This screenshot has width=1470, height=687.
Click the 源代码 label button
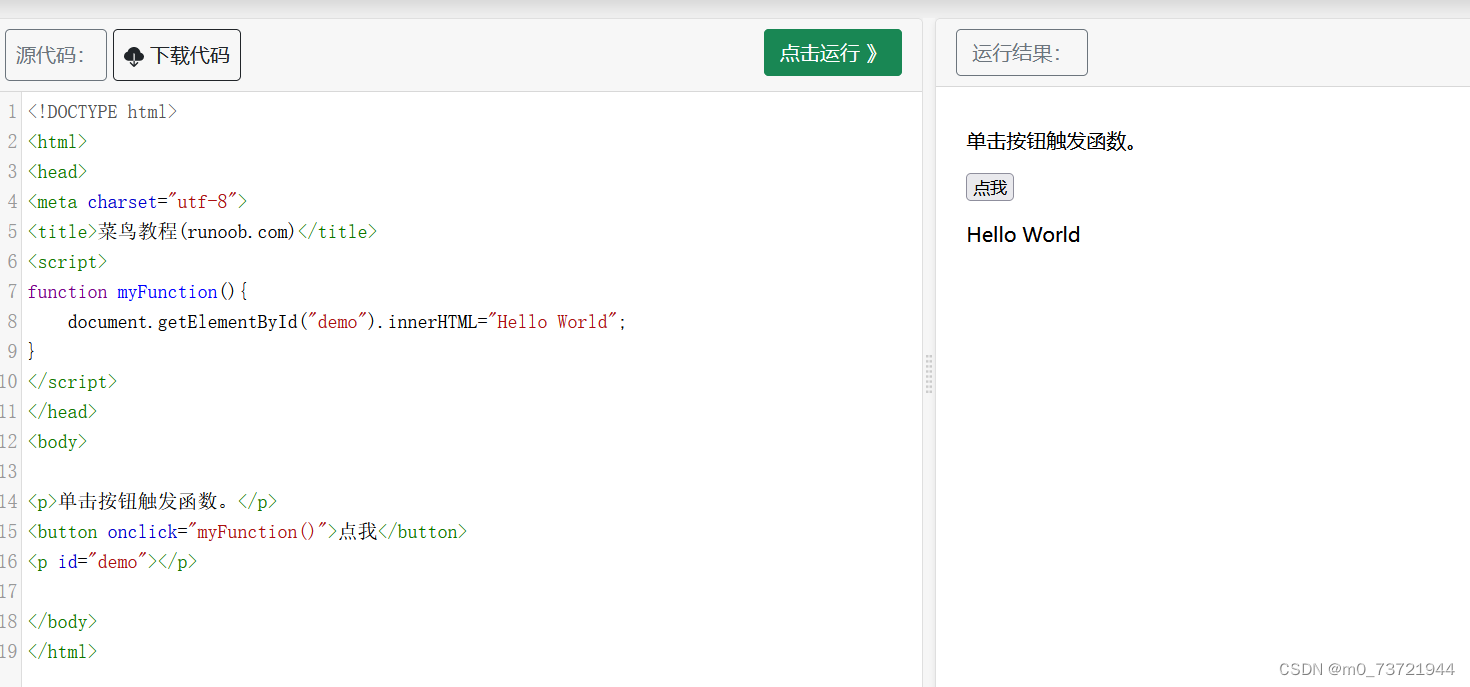[56, 55]
